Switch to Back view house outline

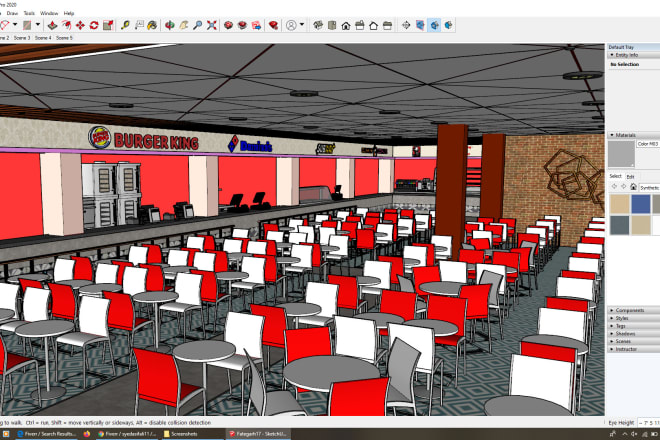pyautogui.click(x=373, y=25)
